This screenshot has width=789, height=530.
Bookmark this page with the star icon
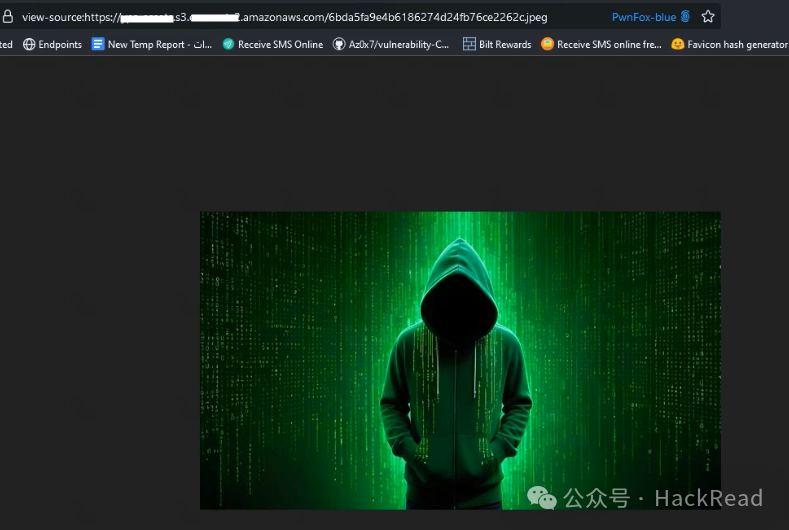click(708, 17)
